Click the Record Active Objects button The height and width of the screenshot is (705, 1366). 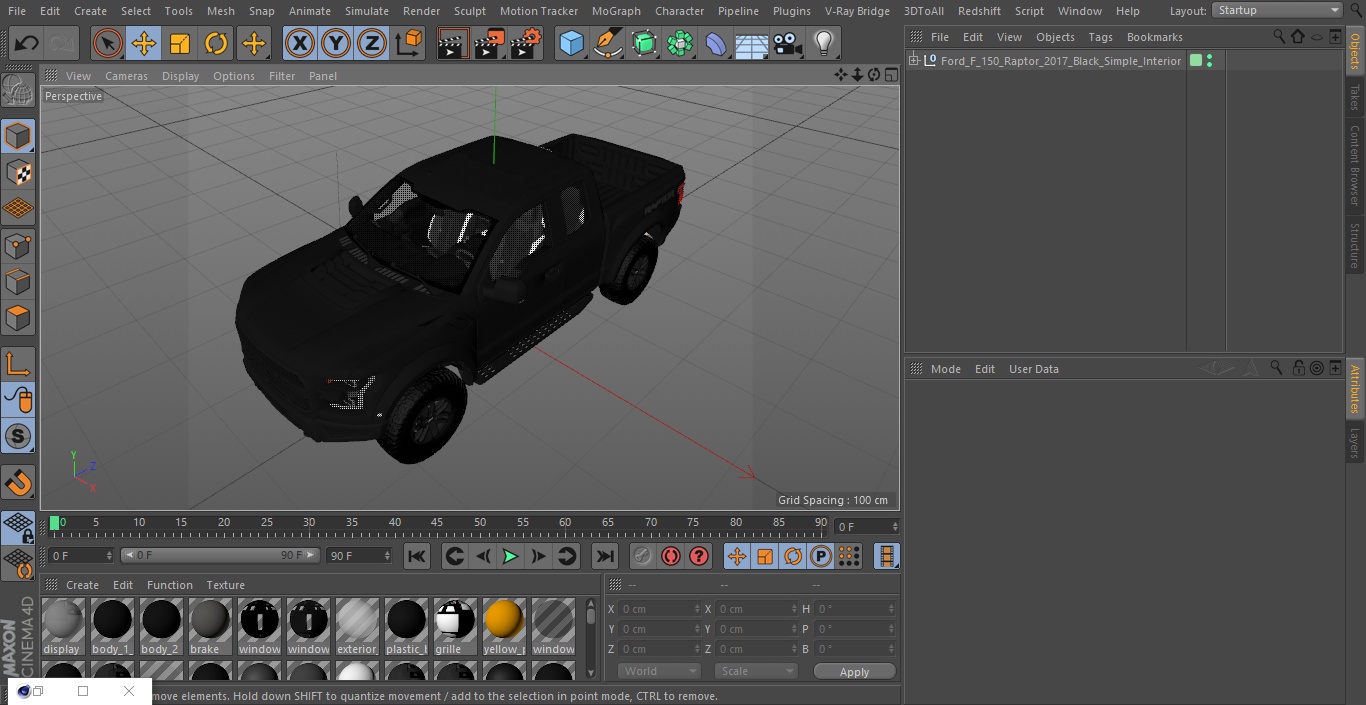[x=643, y=556]
